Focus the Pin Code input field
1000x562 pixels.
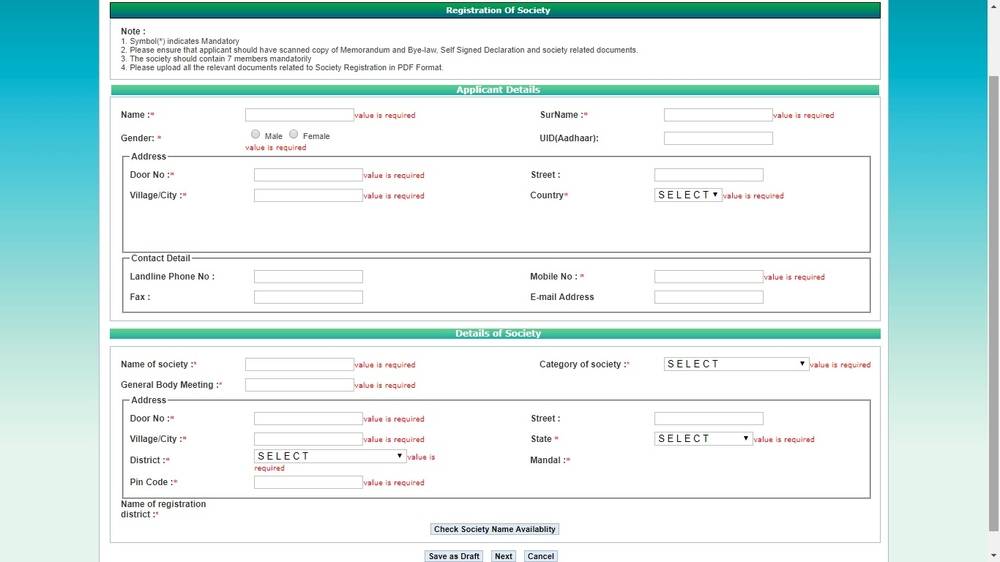click(308, 482)
